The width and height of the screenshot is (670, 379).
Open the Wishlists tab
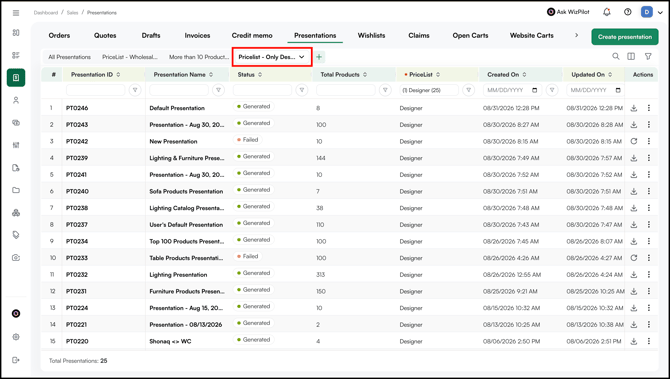pos(371,35)
